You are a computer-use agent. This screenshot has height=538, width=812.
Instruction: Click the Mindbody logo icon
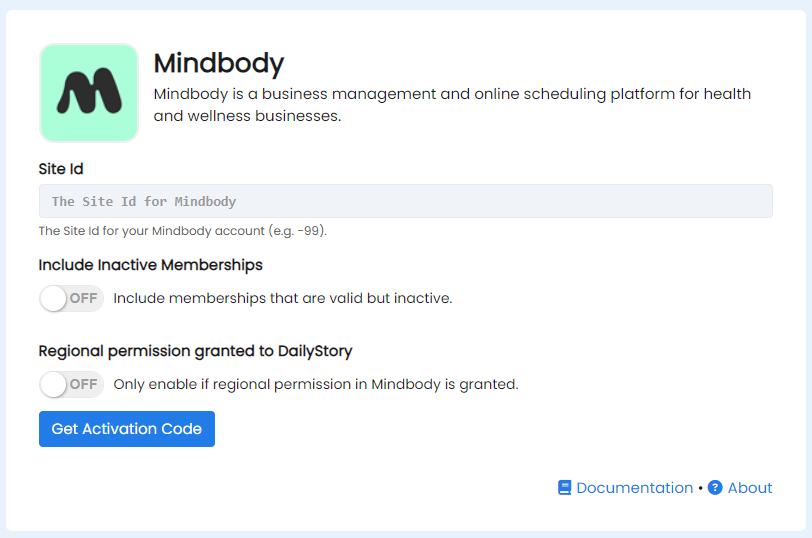pyautogui.click(x=89, y=93)
